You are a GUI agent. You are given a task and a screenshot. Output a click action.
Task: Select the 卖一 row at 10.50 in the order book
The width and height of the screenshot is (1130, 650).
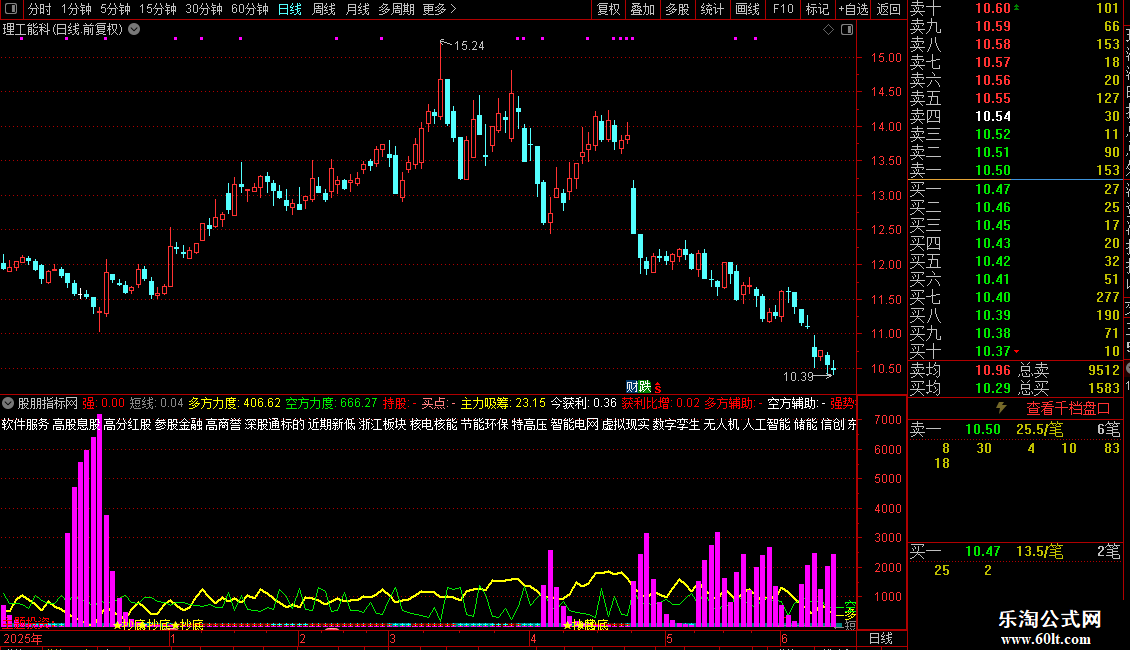coord(1015,170)
